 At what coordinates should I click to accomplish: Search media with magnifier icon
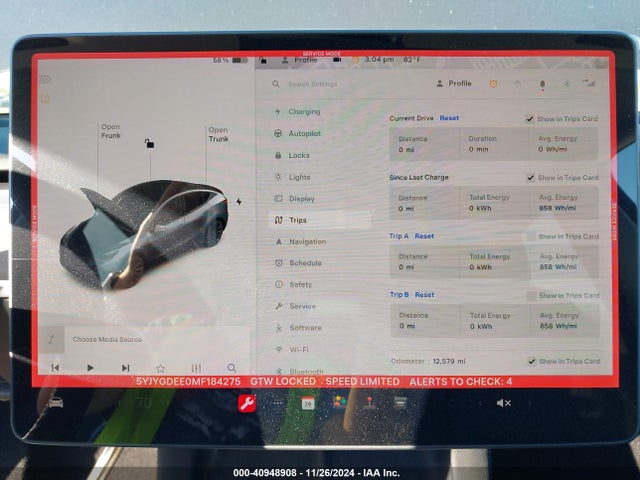[x=232, y=368]
